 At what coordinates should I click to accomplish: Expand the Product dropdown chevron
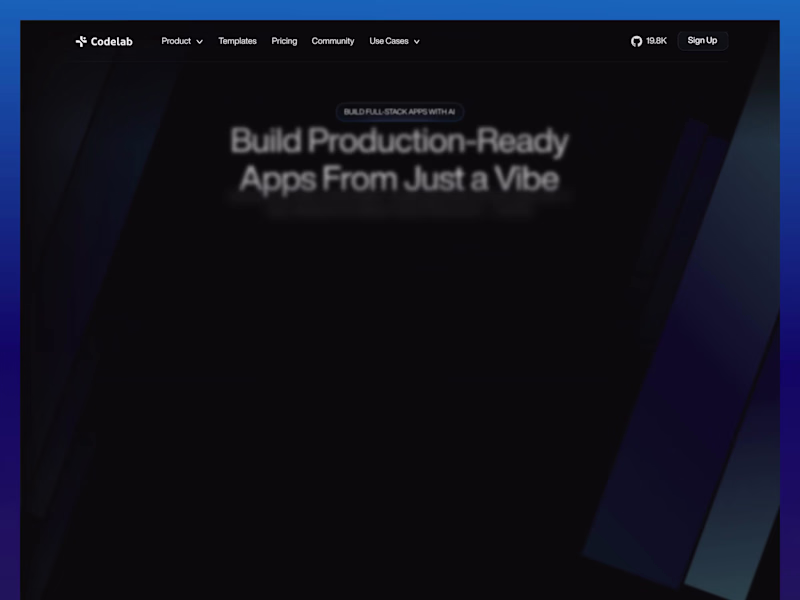tap(199, 42)
